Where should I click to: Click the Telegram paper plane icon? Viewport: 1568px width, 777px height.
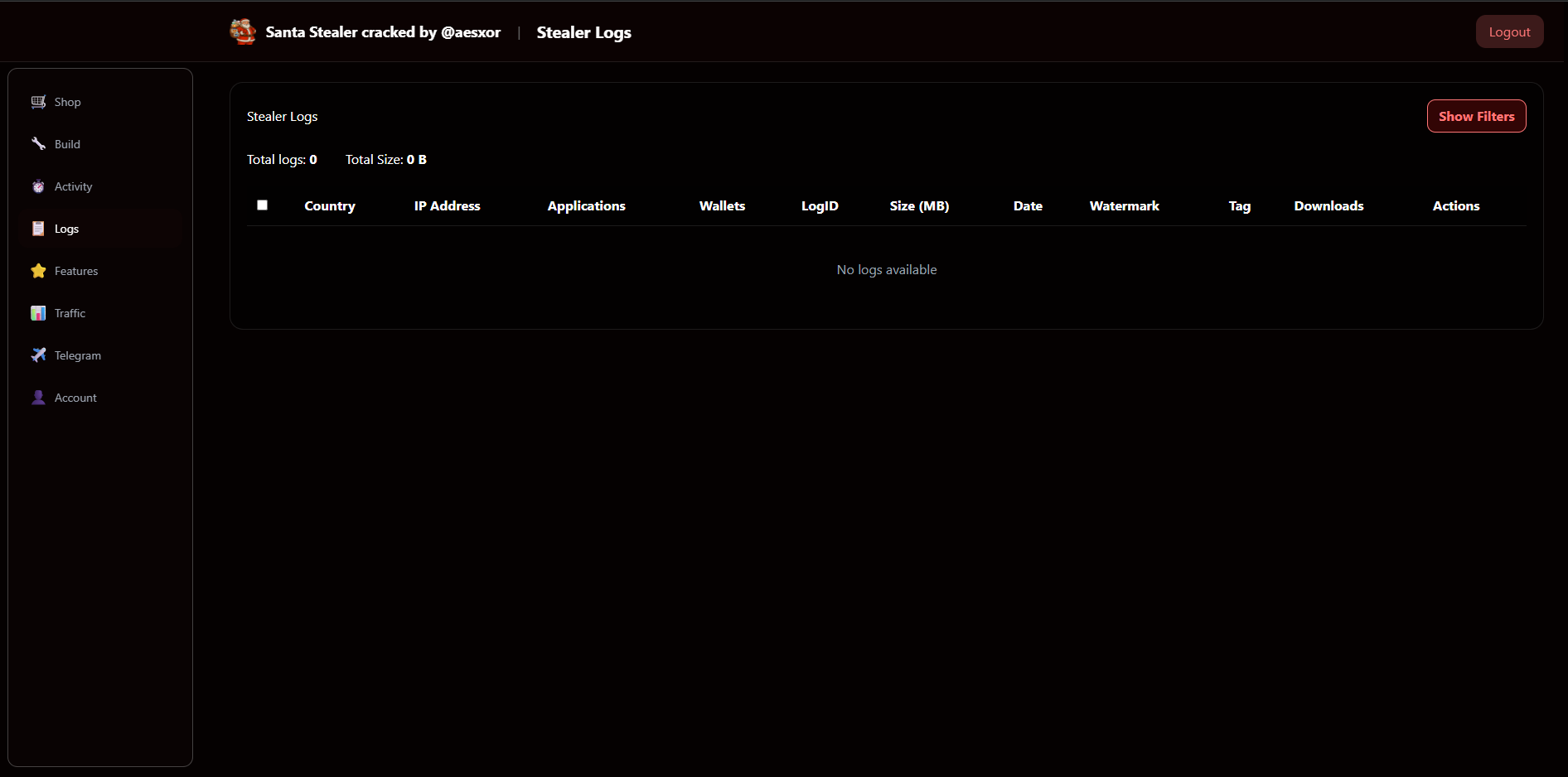pyautogui.click(x=38, y=355)
